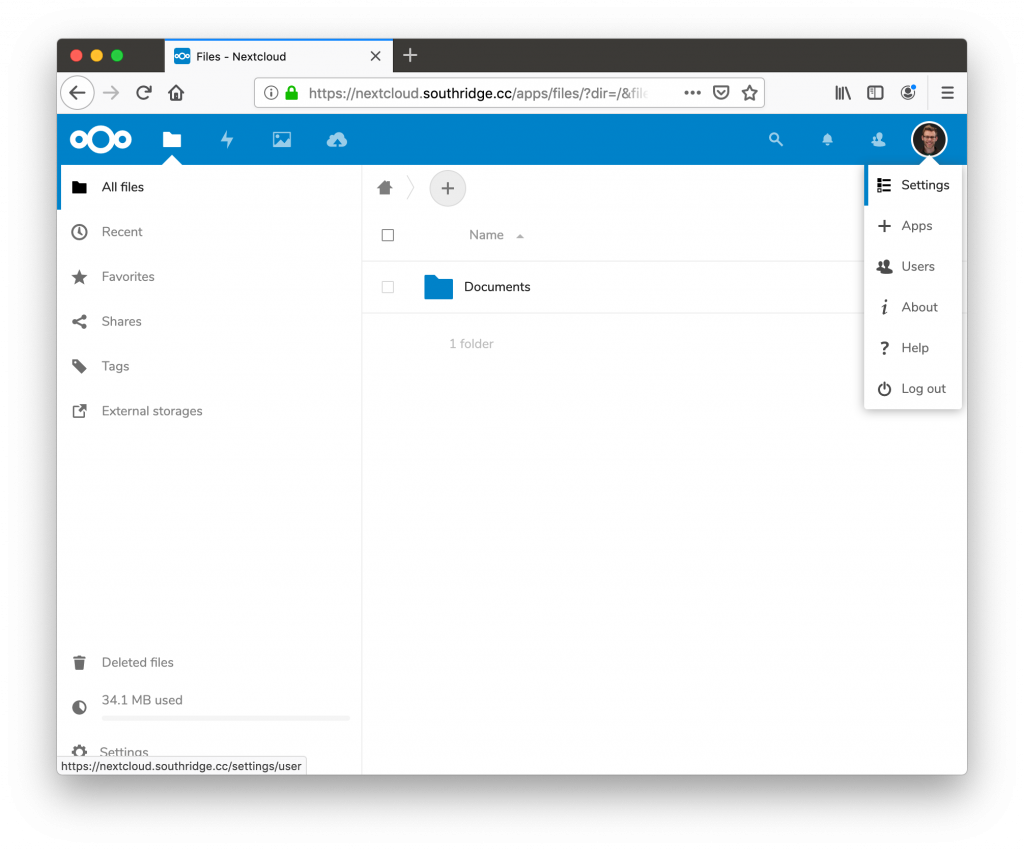
Task: Select Apps from the user menu
Action: (x=915, y=226)
